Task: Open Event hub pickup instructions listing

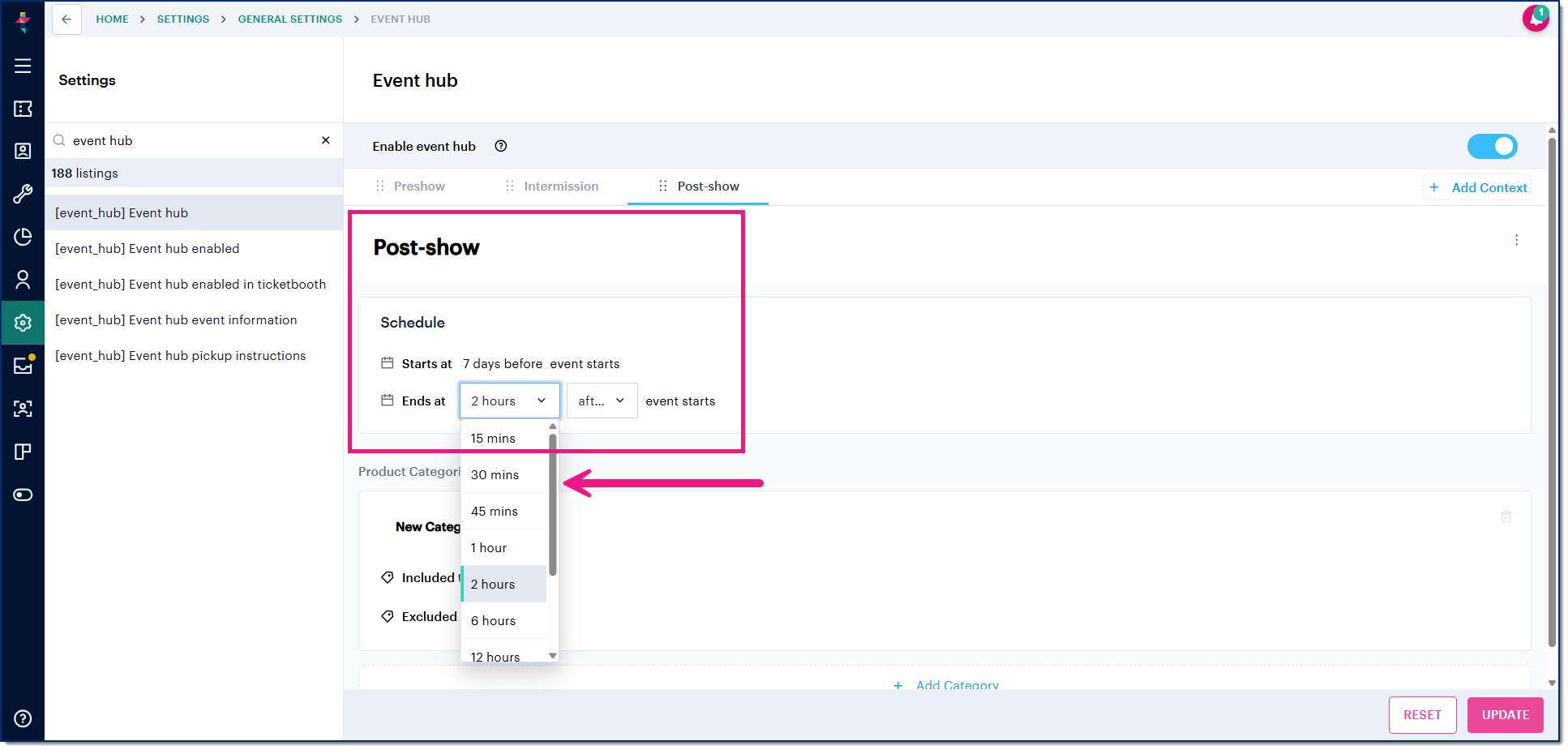Action: pyautogui.click(x=194, y=355)
